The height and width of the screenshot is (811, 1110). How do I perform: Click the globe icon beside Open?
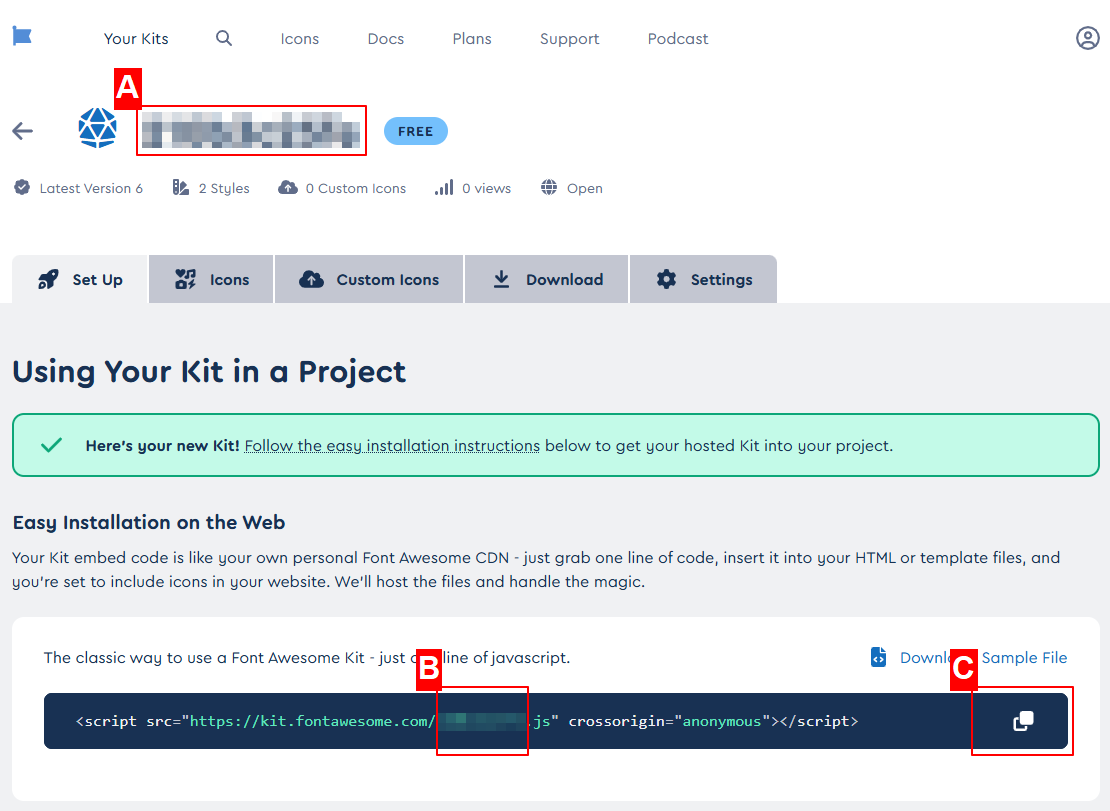(x=549, y=188)
